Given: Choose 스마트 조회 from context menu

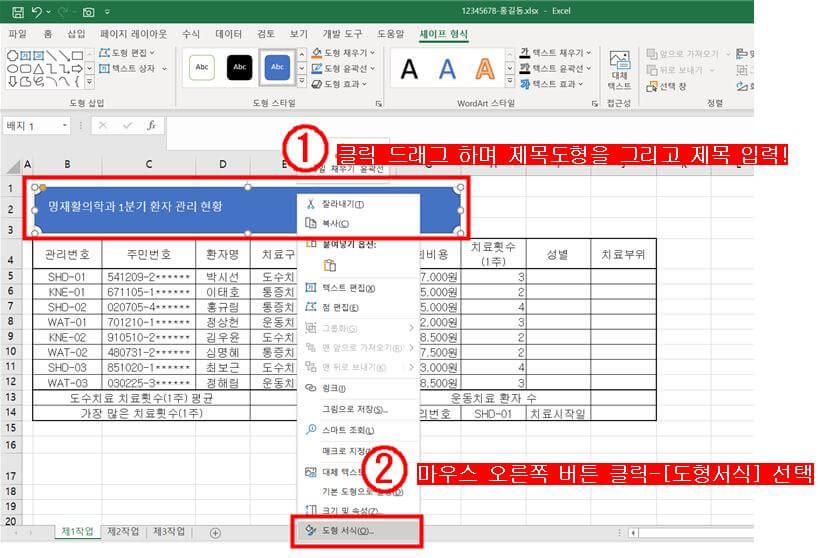Looking at the screenshot, I should point(358,430).
